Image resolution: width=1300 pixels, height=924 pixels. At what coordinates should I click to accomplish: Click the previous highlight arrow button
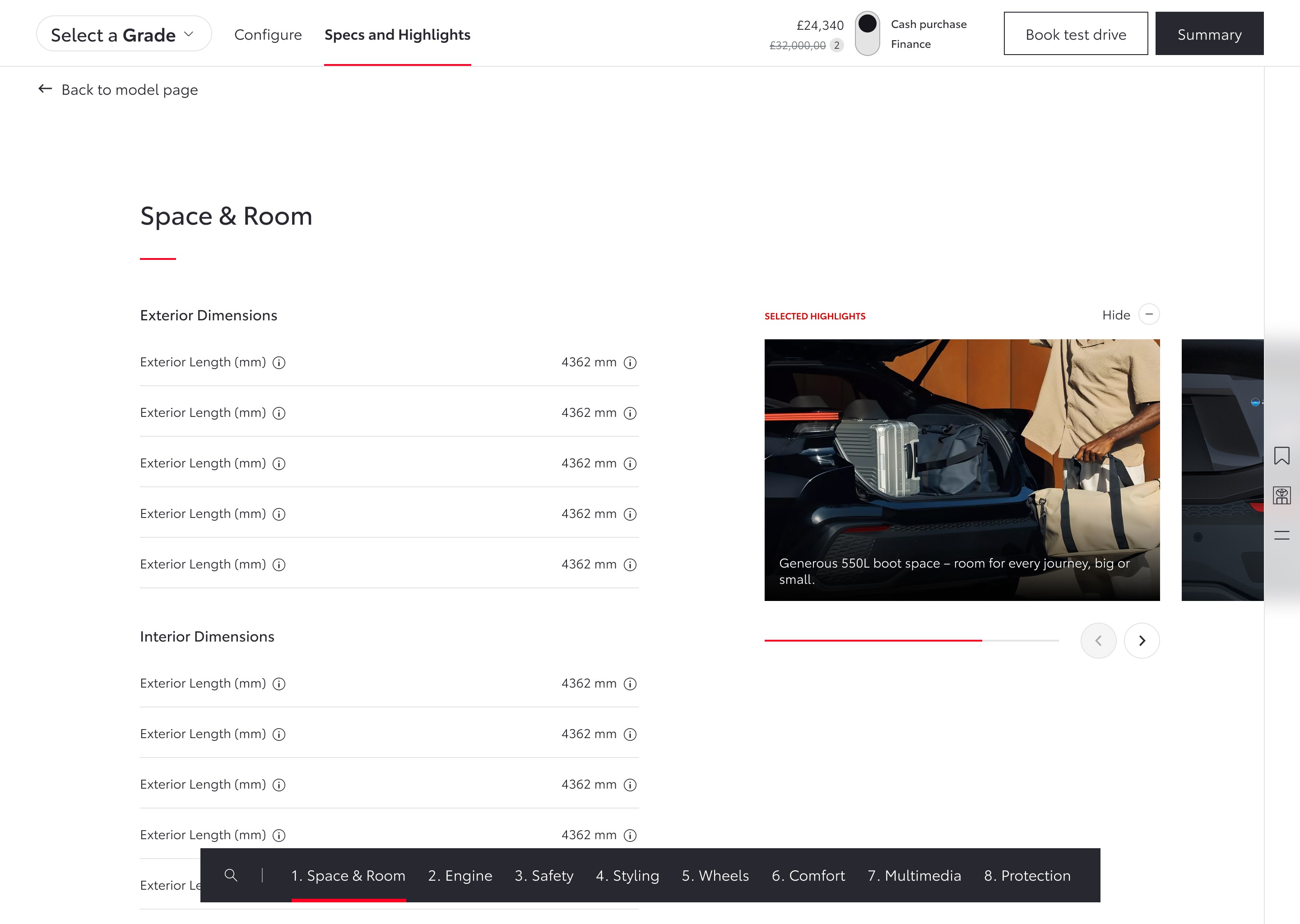[1098, 641]
